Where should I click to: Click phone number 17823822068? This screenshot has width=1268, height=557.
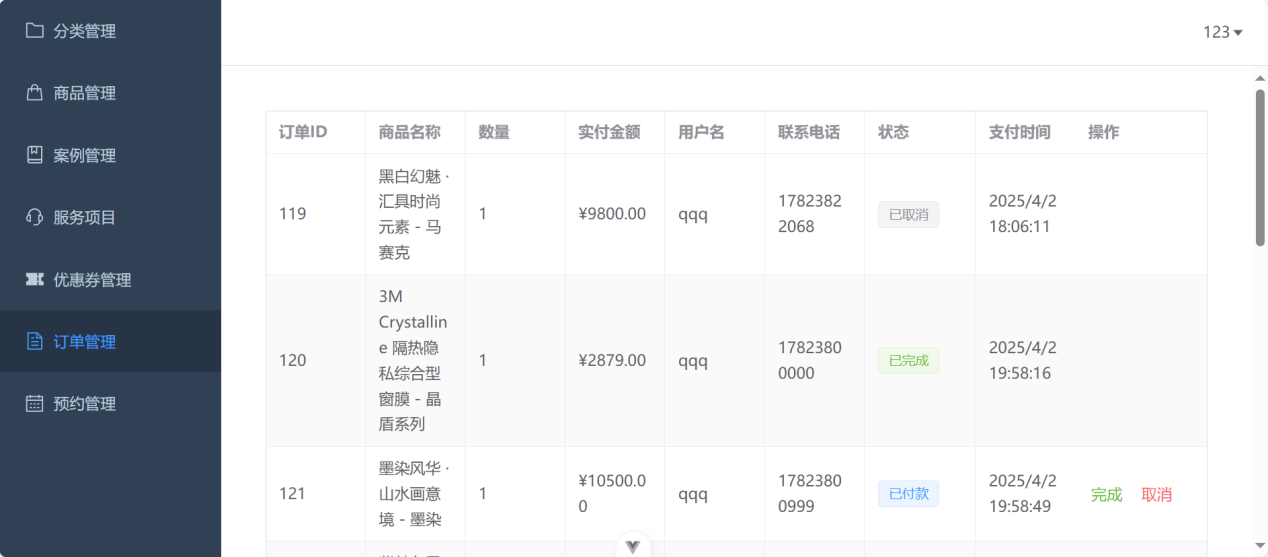(x=810, y=214)
